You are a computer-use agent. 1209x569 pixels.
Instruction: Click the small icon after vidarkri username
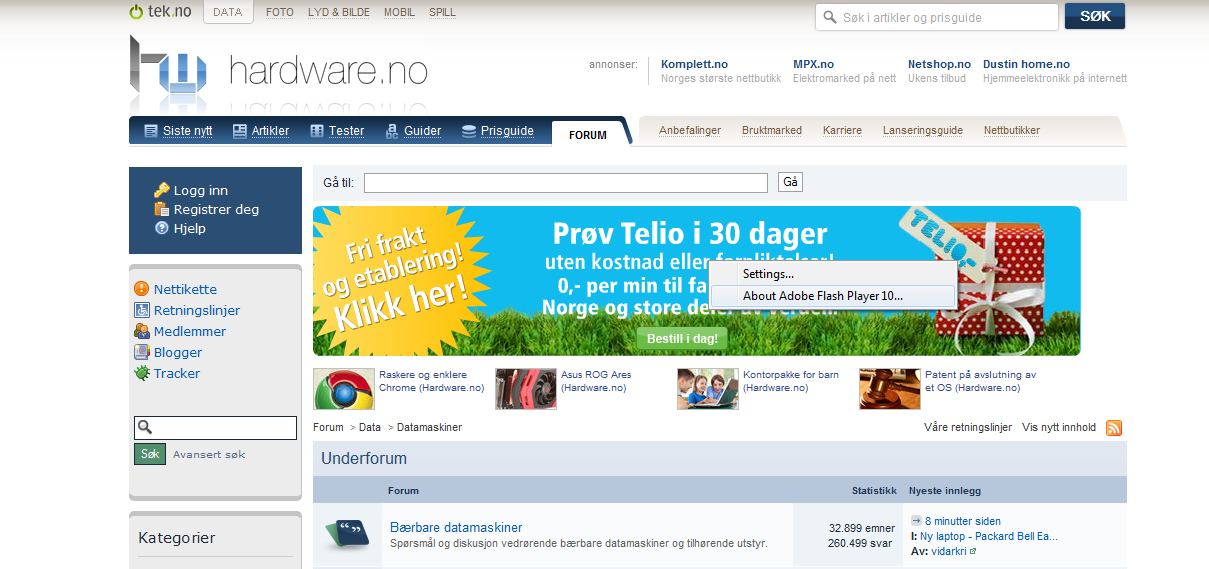[972, 551]
